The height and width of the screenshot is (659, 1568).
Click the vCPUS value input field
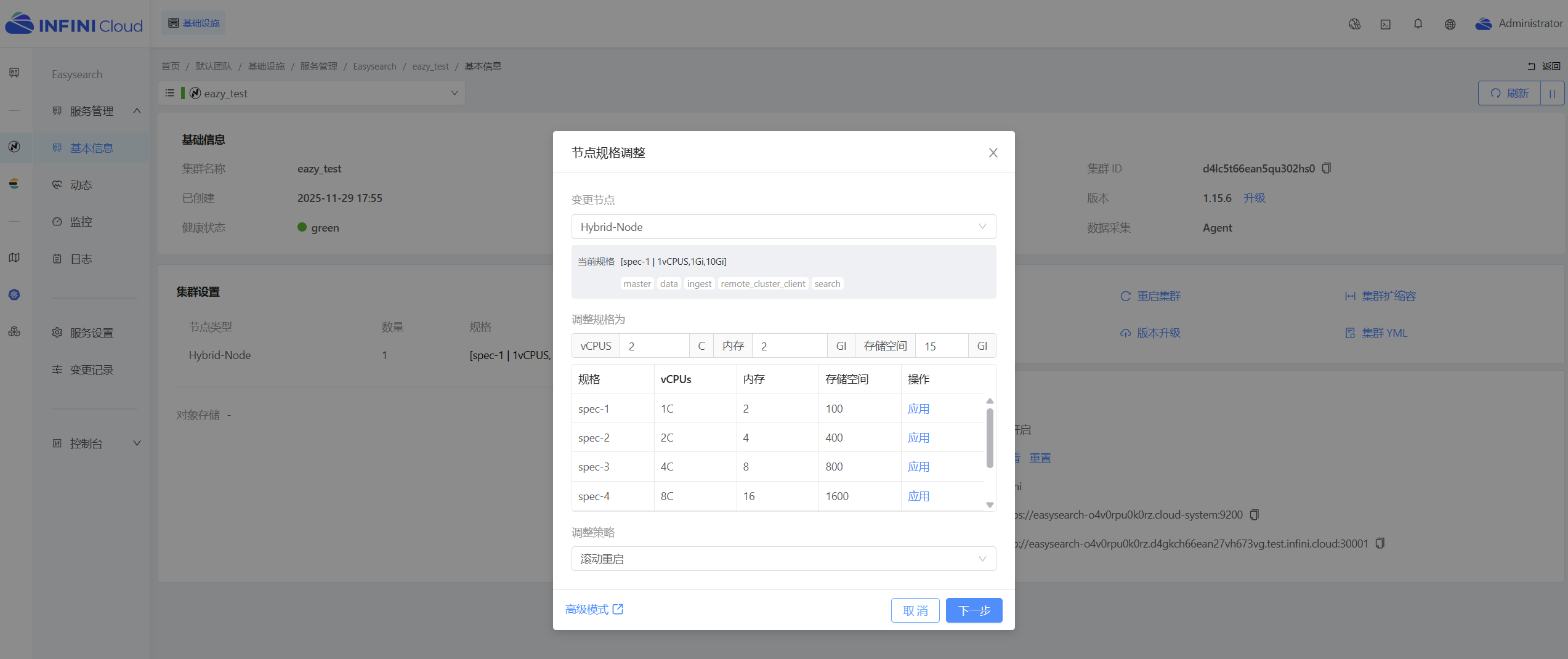(x=654, y=346)
